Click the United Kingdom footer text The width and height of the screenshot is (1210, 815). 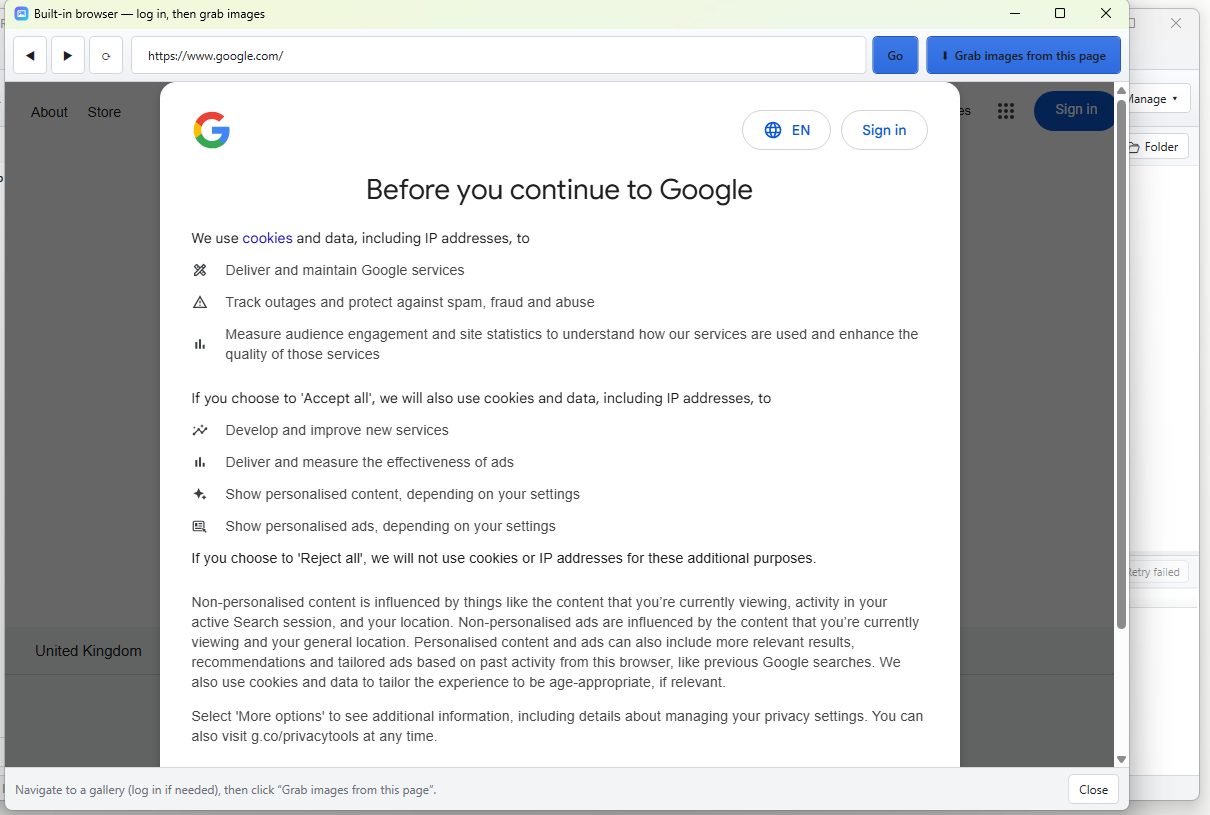coord(88,651)
